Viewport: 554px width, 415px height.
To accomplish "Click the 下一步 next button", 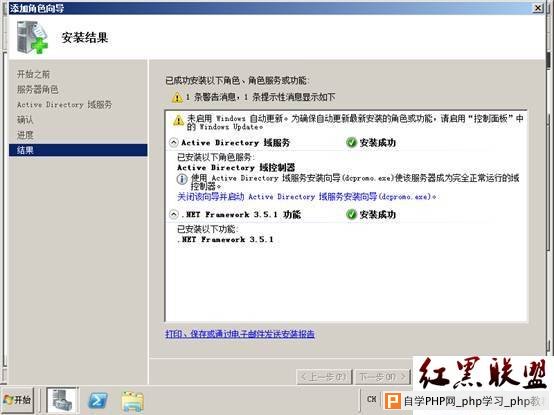I will pos(382,377).
